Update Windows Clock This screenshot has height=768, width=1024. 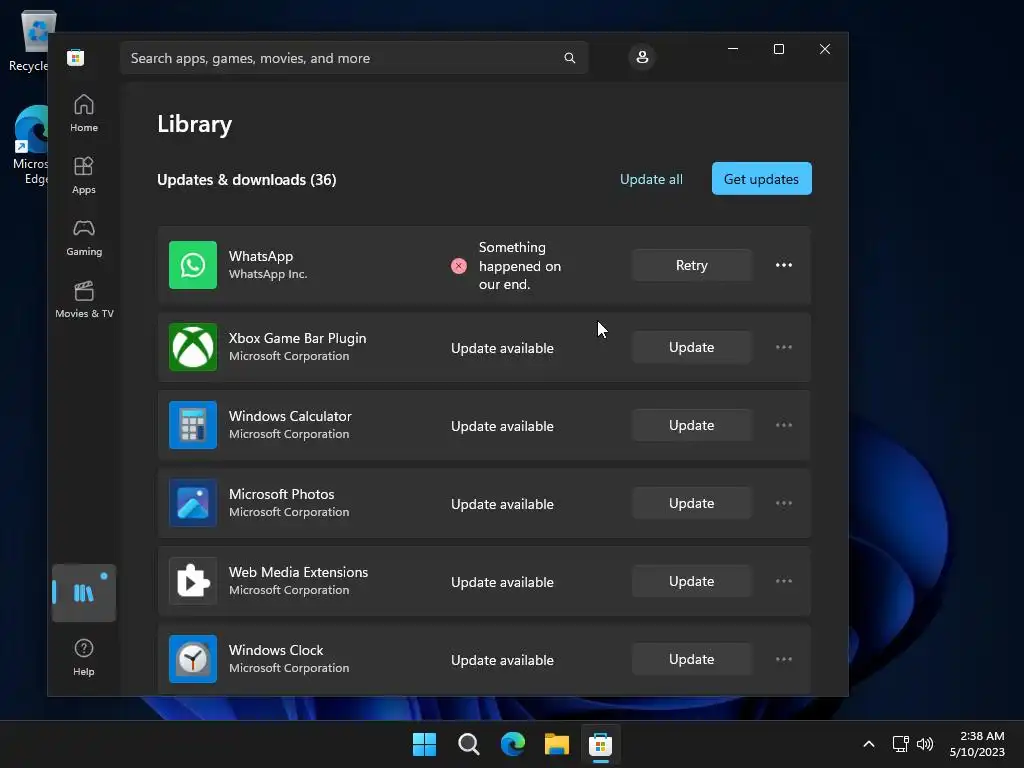pos(692,659)
